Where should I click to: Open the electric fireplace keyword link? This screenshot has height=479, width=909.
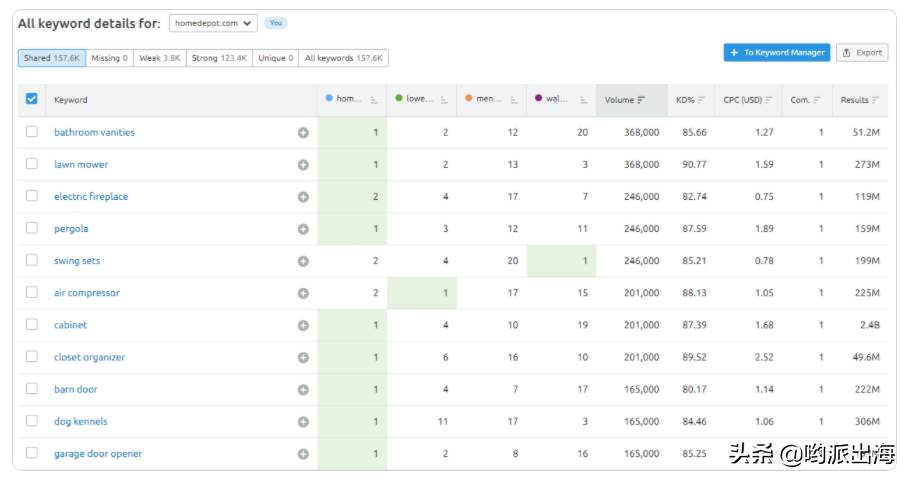[91, 197]
